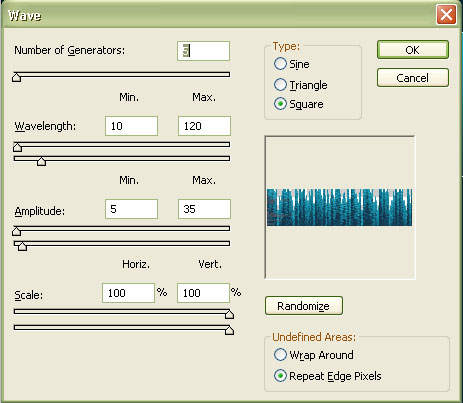Click the horizontal Scale slider handle
463x403 pixels.
point(229,314)
